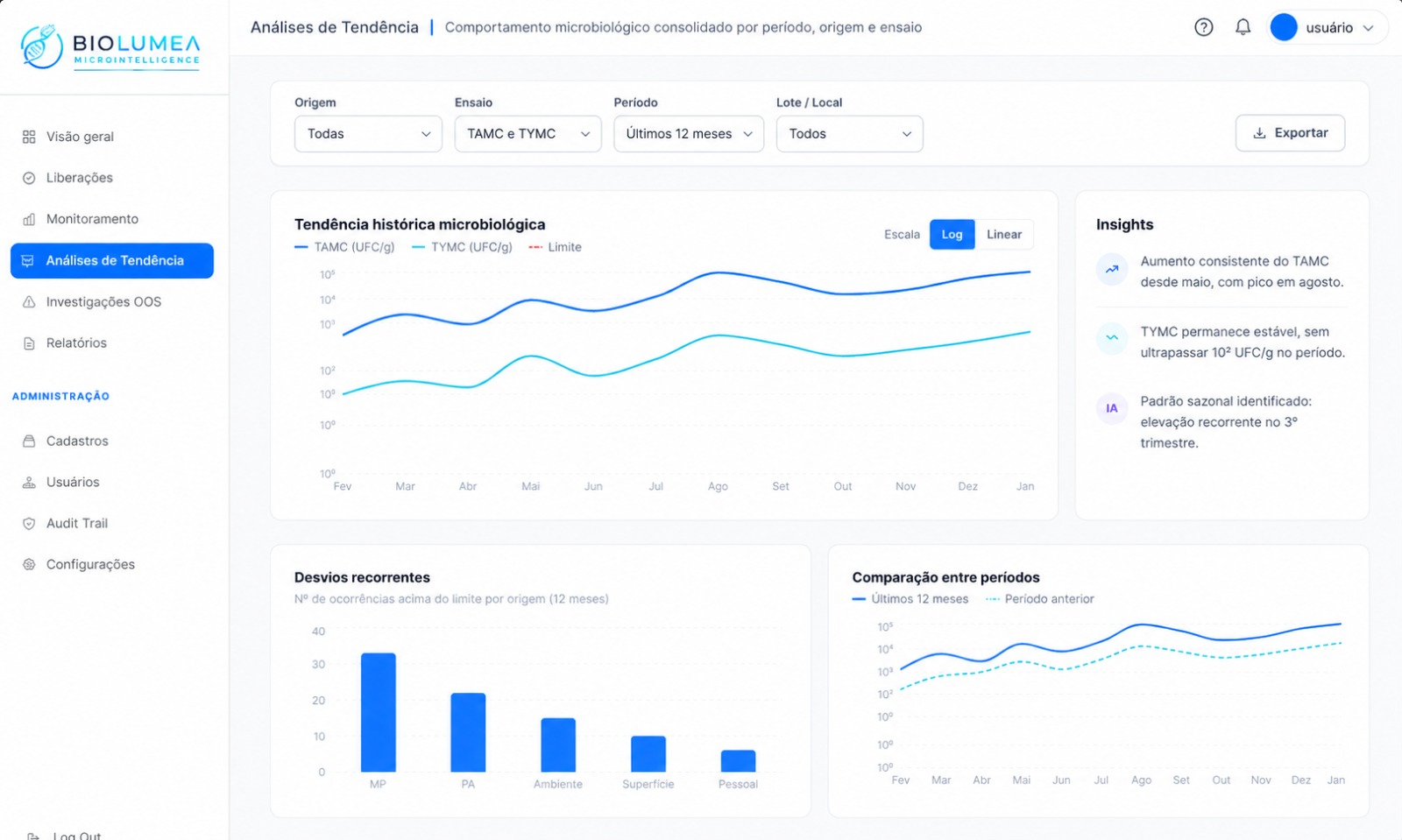Click the Ago label on historical chart
Viewport: 1402px width, 840px height.
pos(718,486)
